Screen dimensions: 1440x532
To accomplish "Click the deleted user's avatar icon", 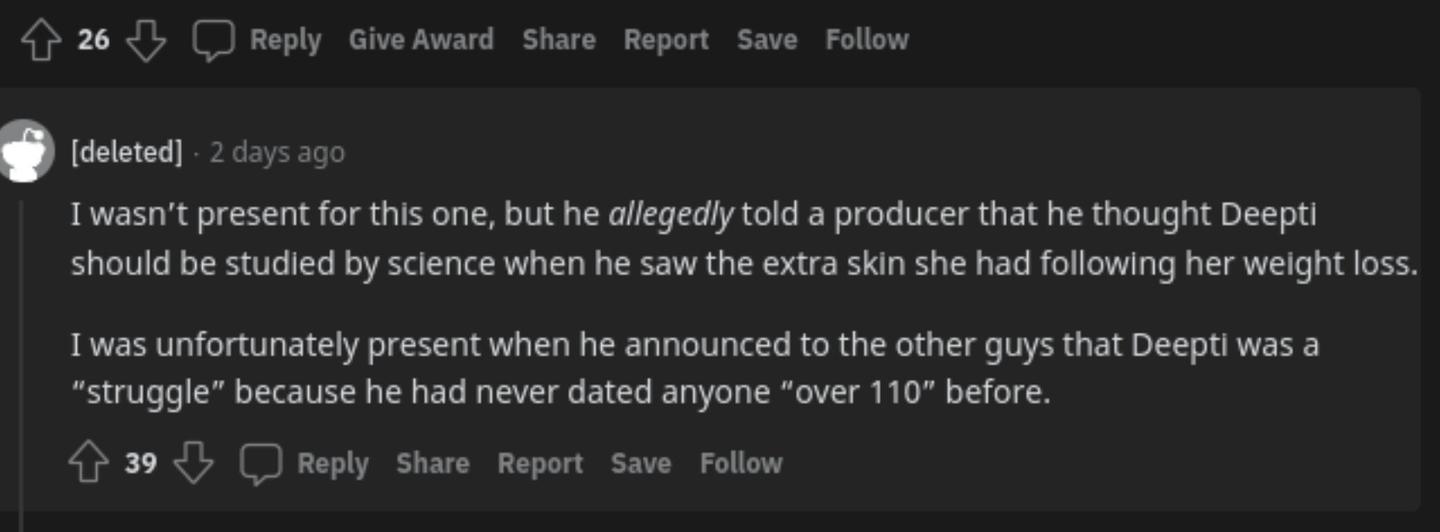I will coord(27,151).
